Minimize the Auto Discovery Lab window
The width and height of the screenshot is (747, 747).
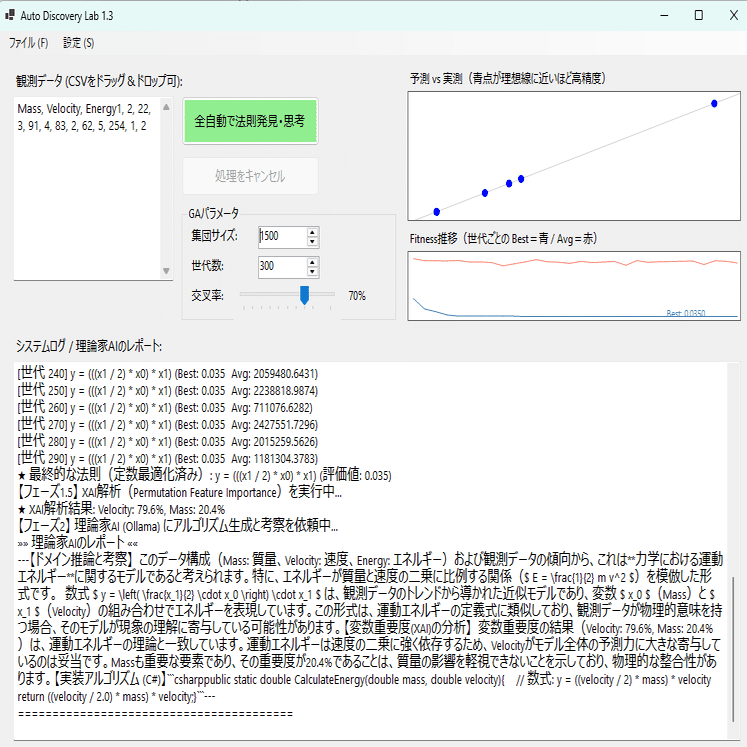pos(664,15)
